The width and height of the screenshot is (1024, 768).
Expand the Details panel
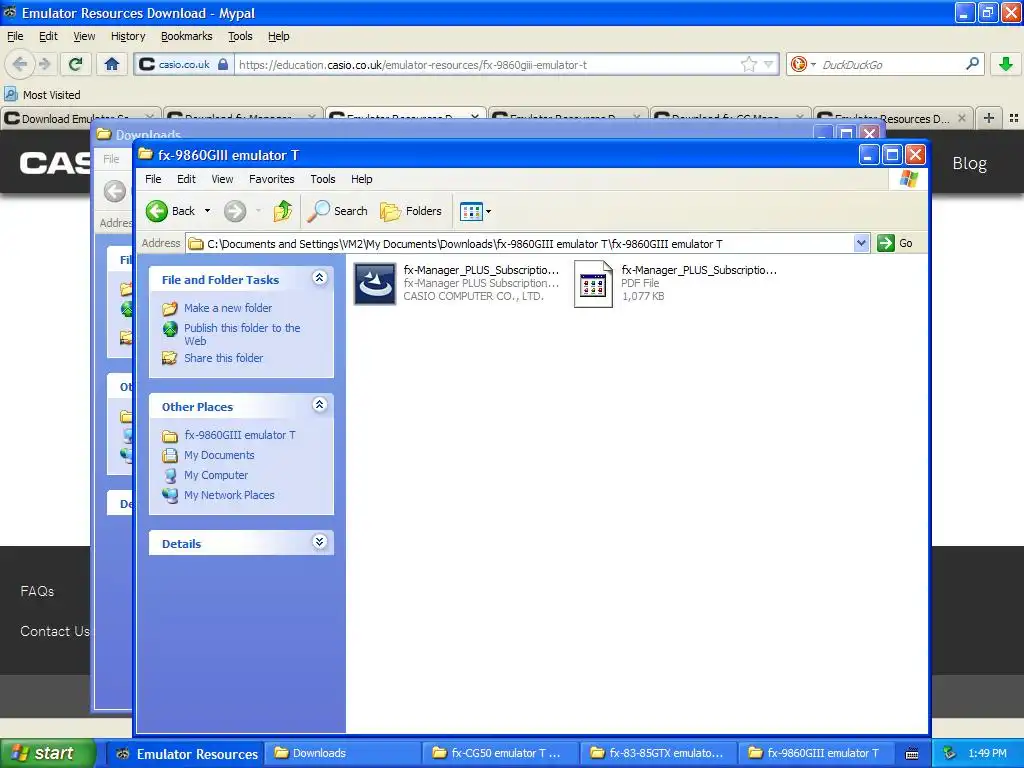tap(319, 542)
